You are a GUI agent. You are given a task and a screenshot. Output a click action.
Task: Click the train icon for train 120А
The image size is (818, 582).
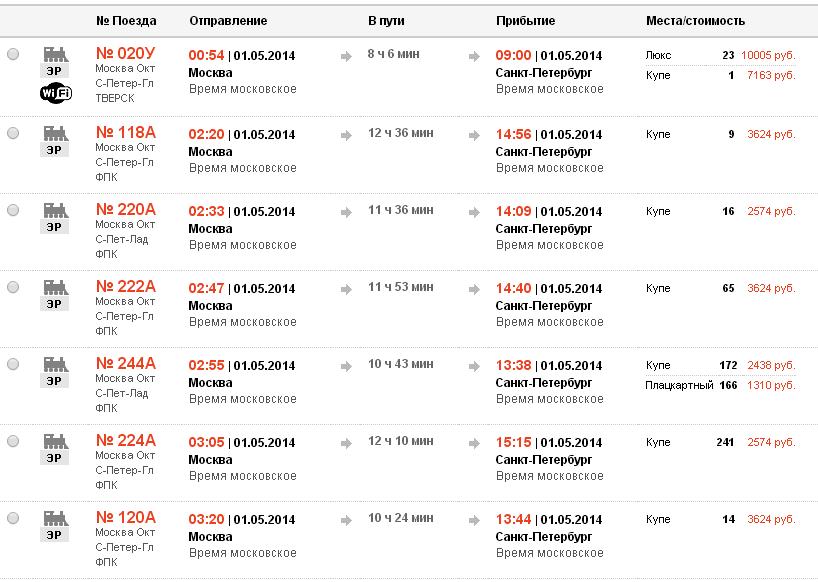pyautogui.click(x=54, y=518)
